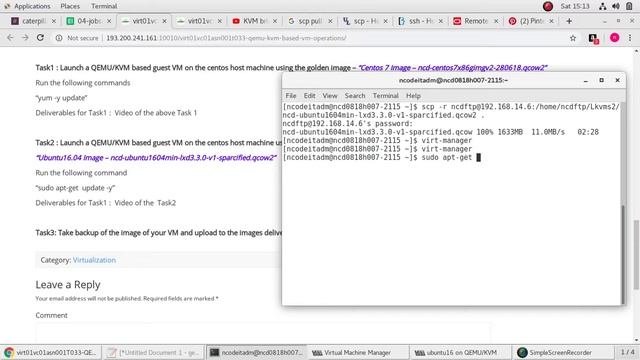Viewport: 640px width, 360px height.
Task: Close the scp pull Google tab
Action: (330, 21)
